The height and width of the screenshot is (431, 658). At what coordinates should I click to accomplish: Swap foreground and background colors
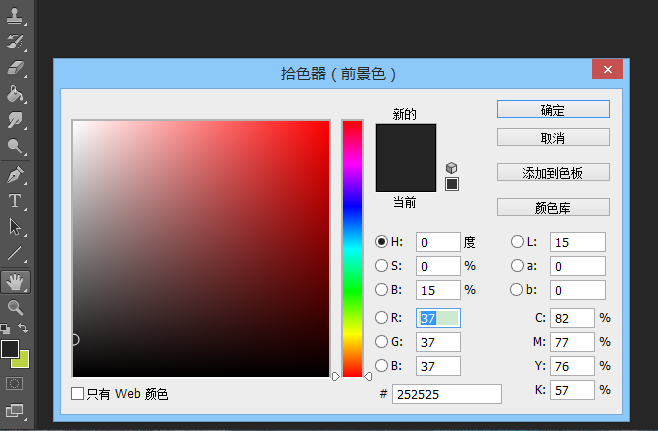[23, 328]
